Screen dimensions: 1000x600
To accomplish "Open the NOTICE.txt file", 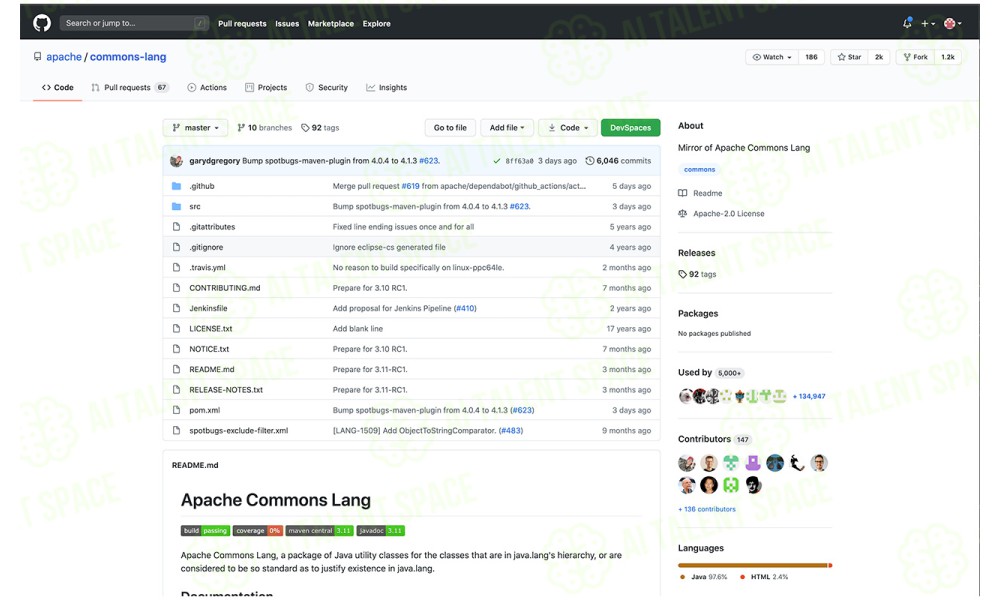I will pyautogui.click(x=209, y=349).
